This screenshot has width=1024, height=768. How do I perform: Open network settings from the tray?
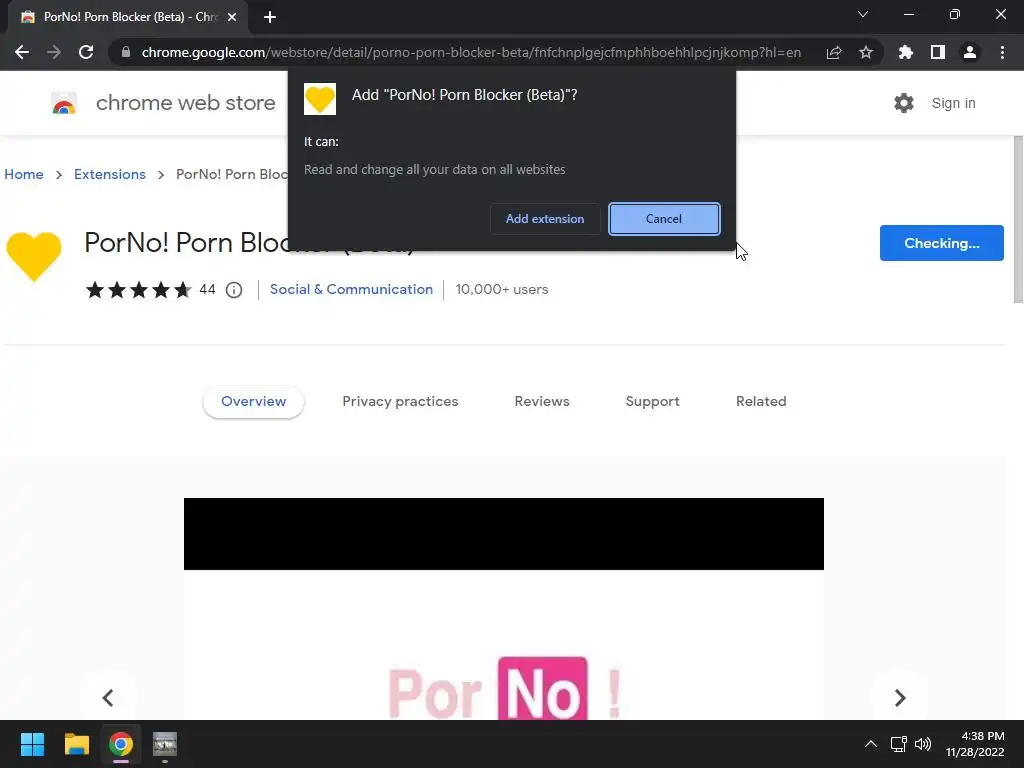[899, 744]
